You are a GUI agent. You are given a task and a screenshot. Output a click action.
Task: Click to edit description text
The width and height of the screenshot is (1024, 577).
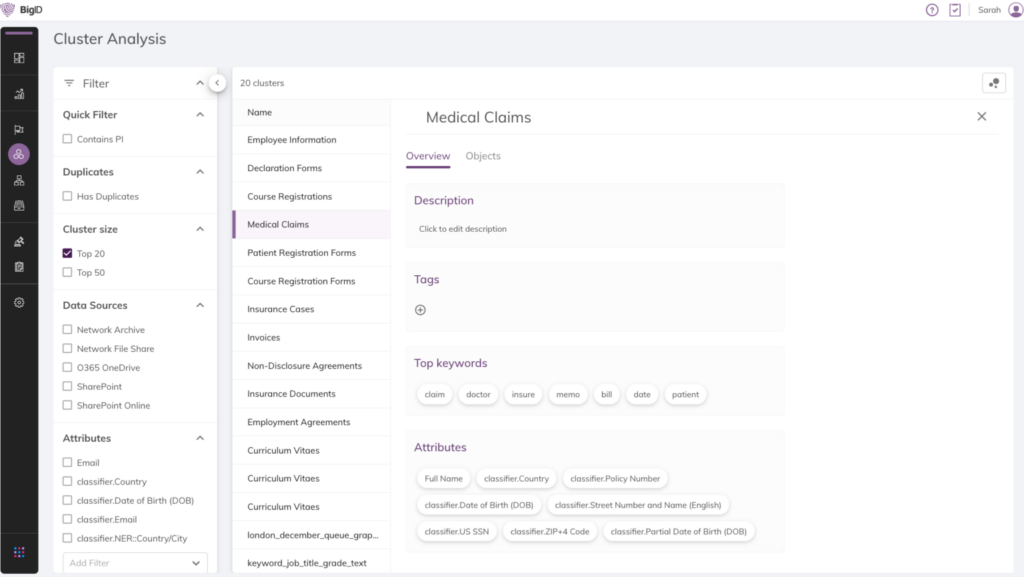click(463, 229)
